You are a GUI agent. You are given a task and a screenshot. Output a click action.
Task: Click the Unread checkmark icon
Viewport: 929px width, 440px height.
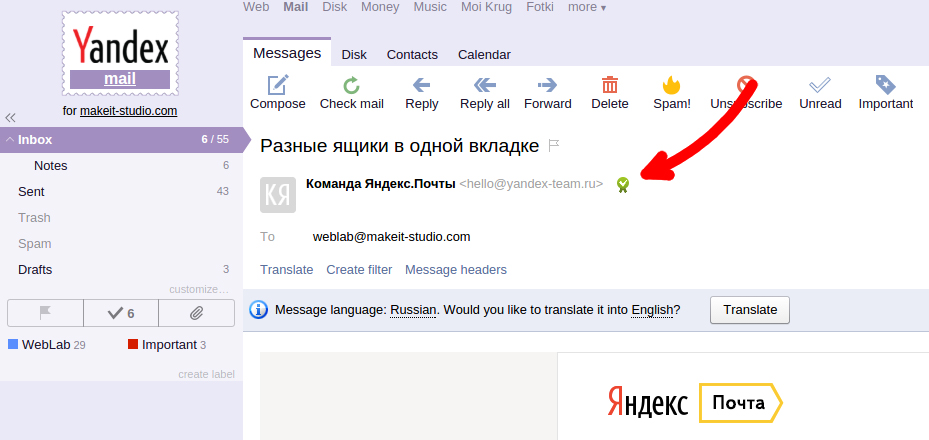click(820, 85)
